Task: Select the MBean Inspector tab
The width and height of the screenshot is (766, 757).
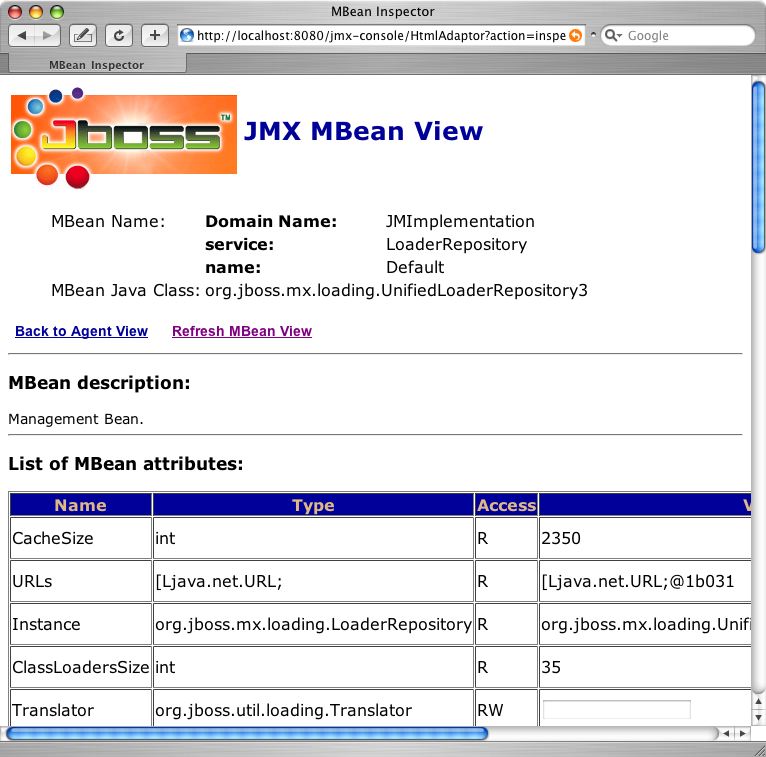Action: [97, 64]
